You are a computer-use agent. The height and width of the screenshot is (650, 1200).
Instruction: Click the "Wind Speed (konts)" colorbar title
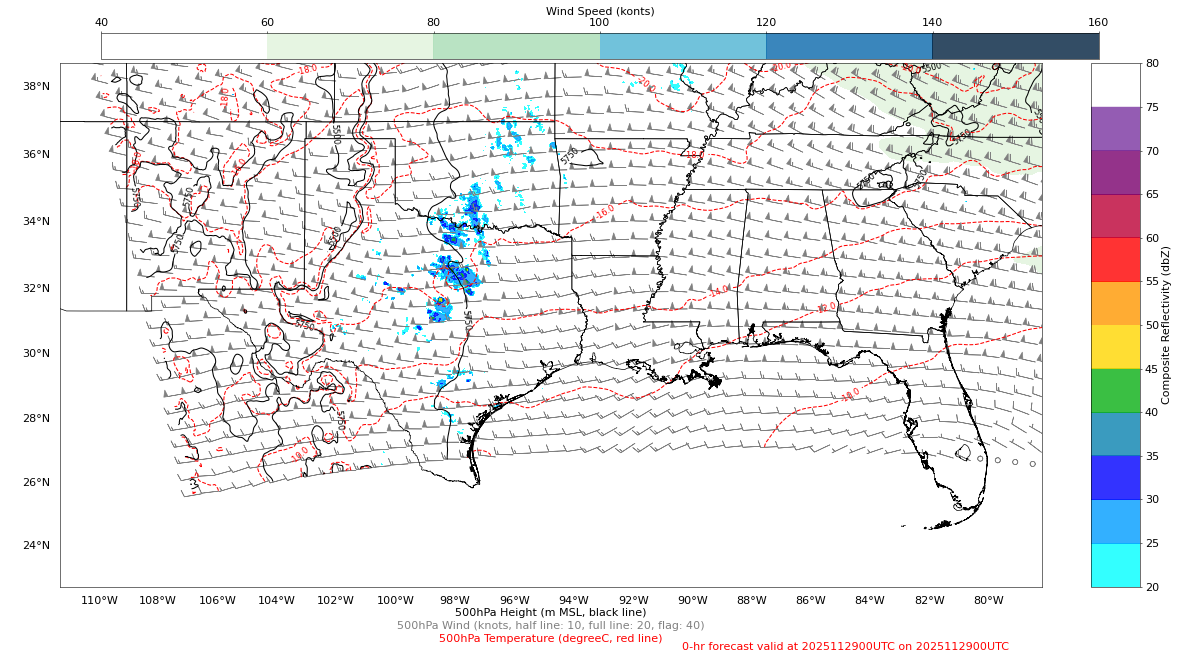600,11
